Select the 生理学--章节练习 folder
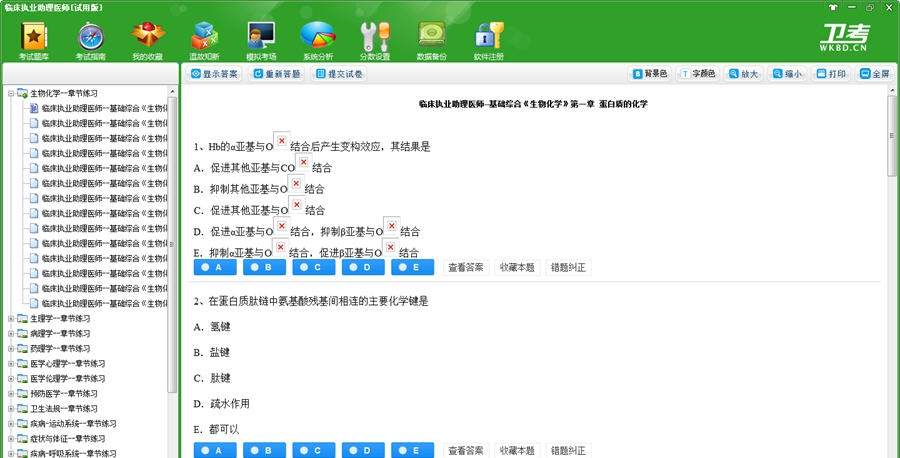Screen dimensions: 900x458 pyautogui.click(x=60, y=319)
